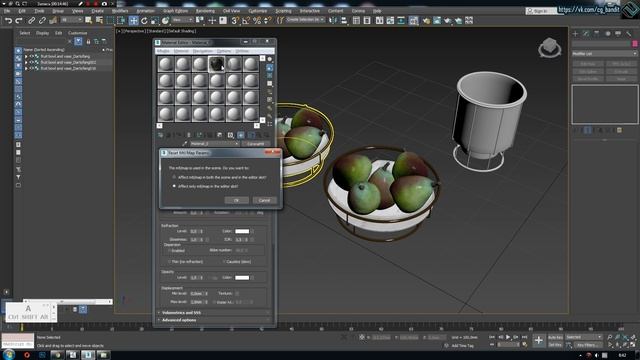Expand third fruit bowl object in scene explorer
This screenshot has width=640, height=360.
pos(26,69)
